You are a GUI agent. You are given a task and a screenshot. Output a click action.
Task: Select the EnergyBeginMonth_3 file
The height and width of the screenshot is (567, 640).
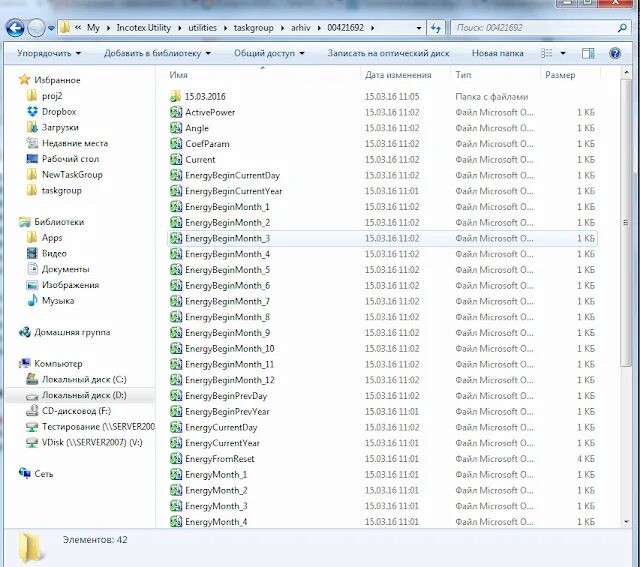tap(382, 238)
